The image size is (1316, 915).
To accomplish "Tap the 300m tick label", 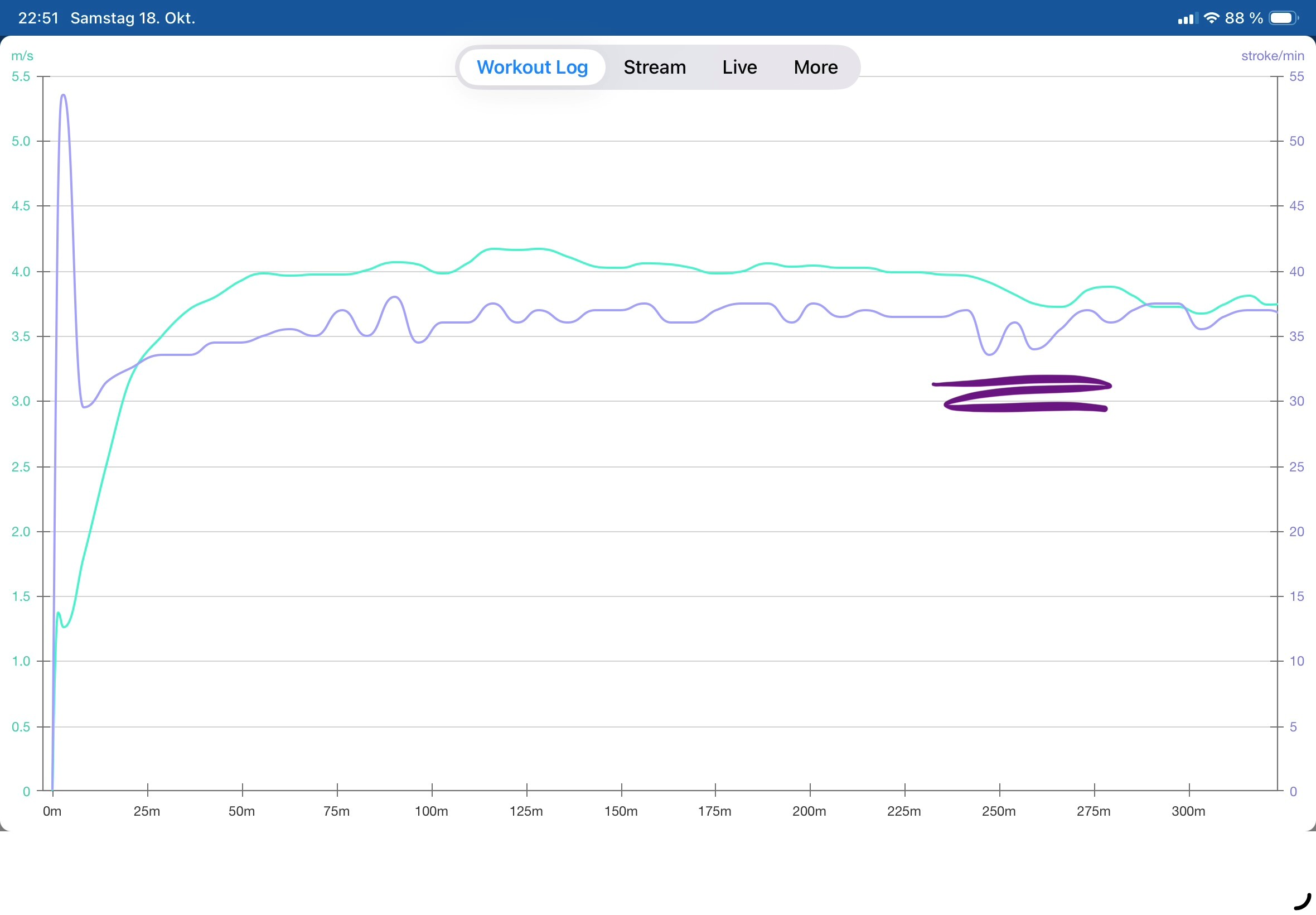I will pyautogui.click(x=1188, y=811).
